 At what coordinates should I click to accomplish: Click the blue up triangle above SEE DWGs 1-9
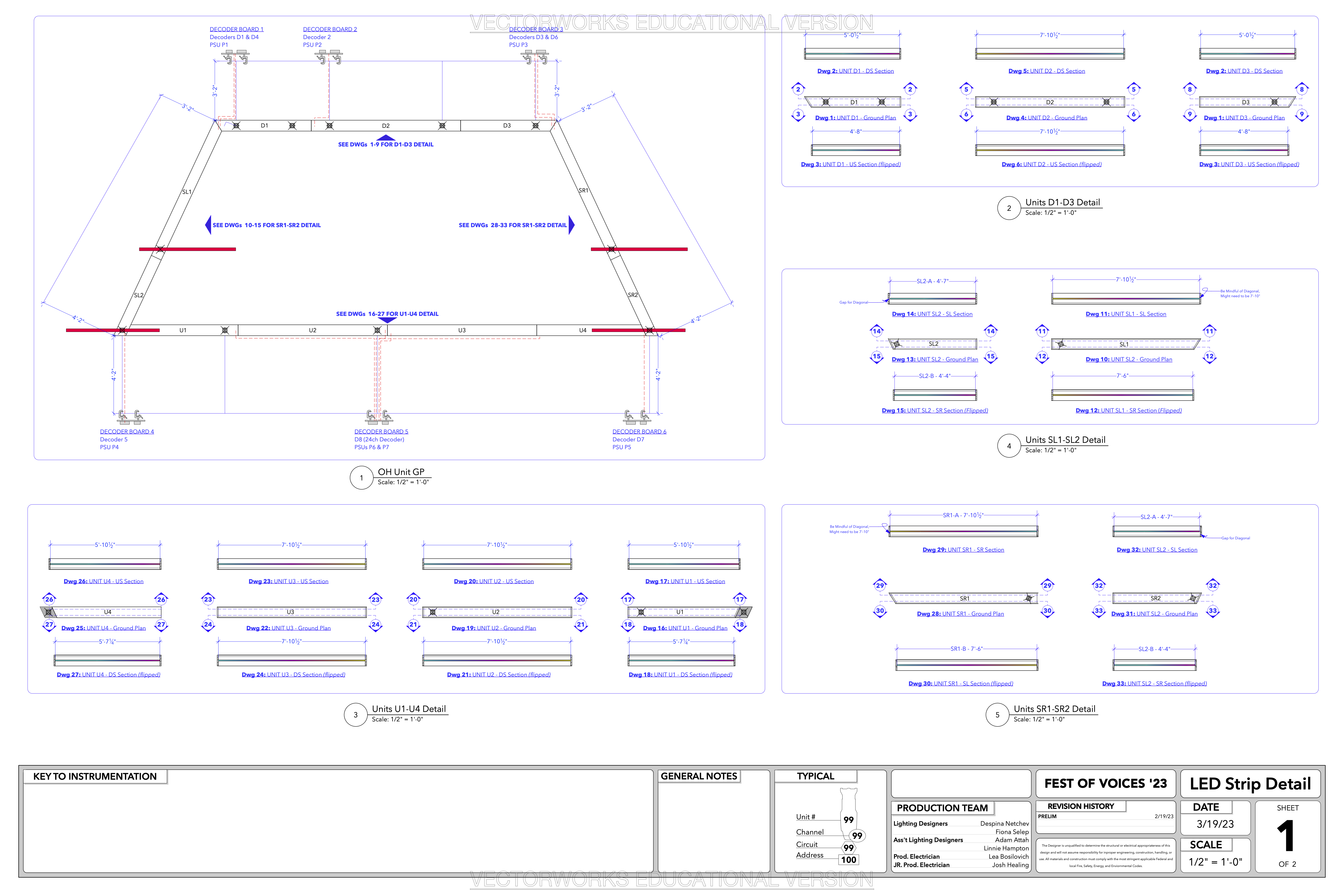click(386, 138)
